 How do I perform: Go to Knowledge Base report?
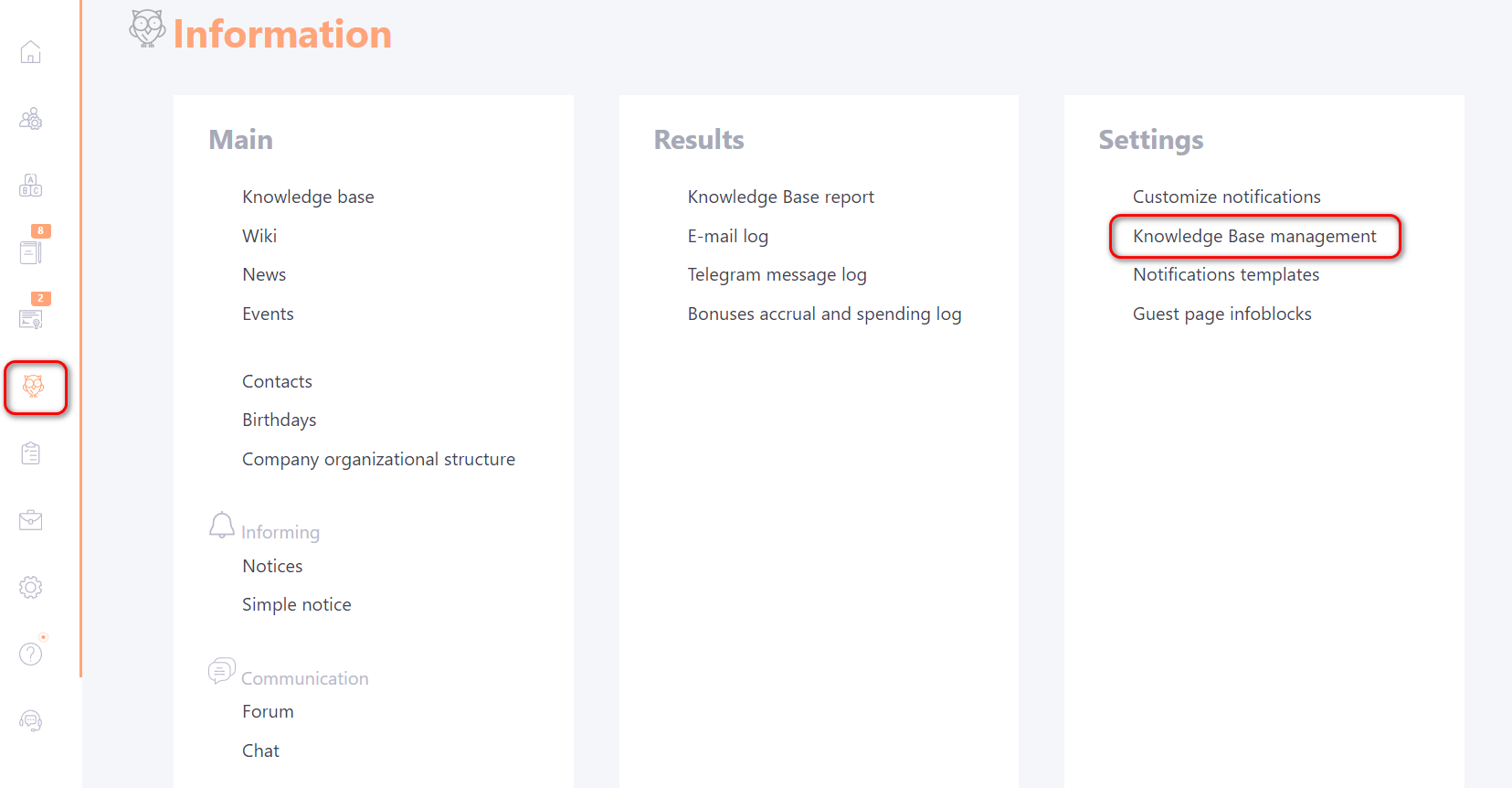[x=780, y=197]
